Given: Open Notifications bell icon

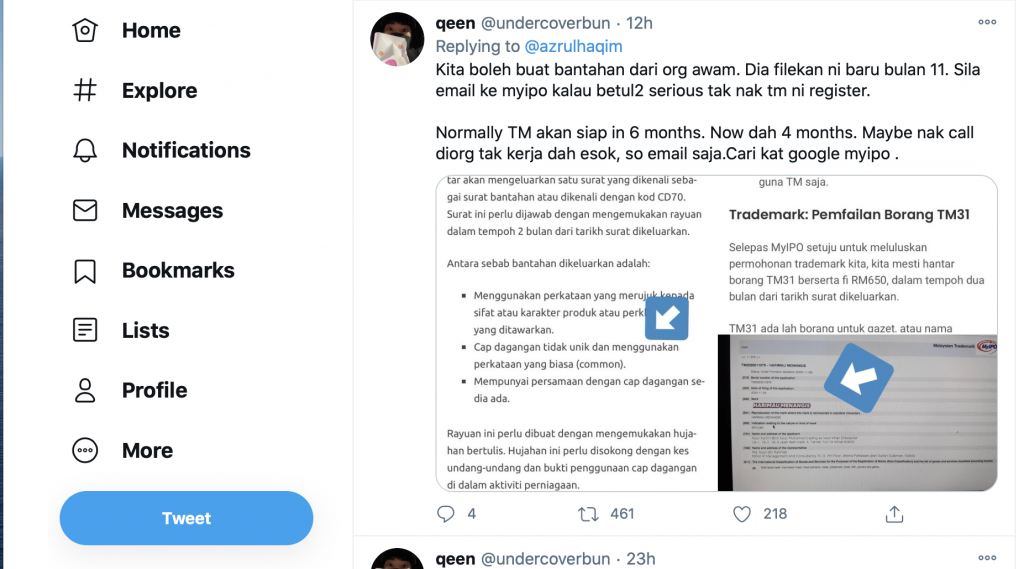Looking at the screenshot, I should (x=85, y=150).
